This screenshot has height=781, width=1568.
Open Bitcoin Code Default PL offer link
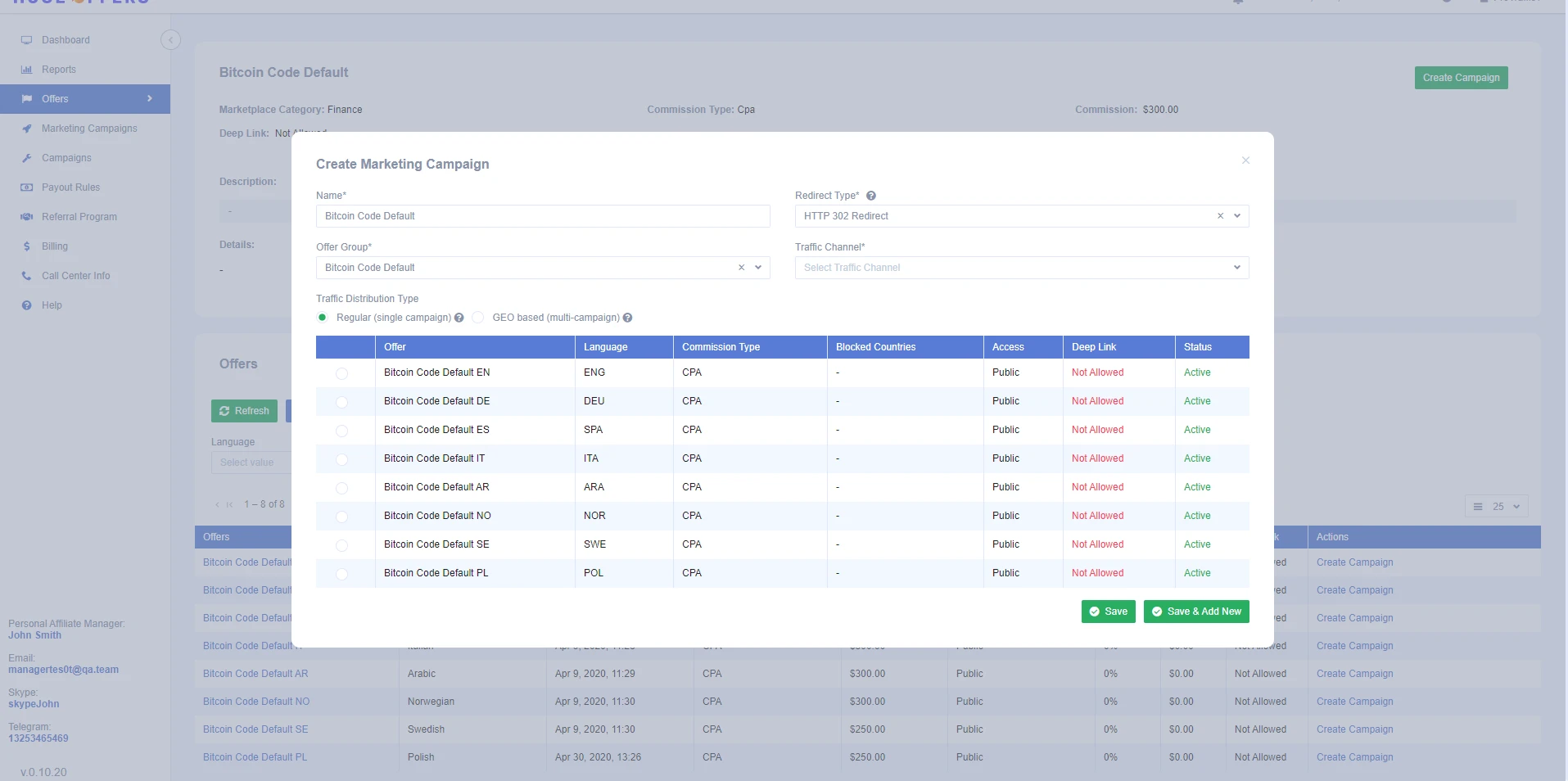255,757
